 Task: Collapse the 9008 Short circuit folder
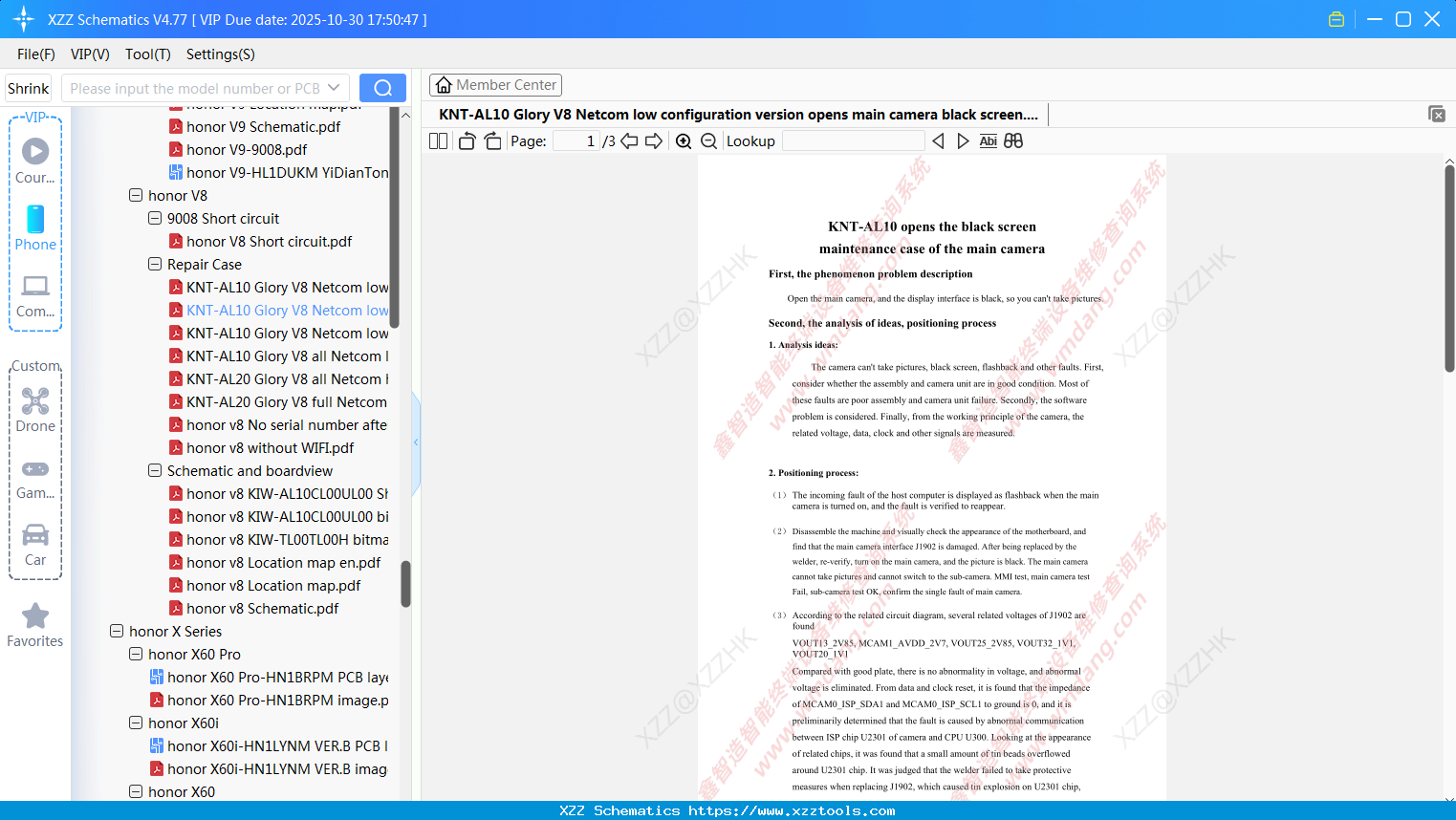pos(155,218)
